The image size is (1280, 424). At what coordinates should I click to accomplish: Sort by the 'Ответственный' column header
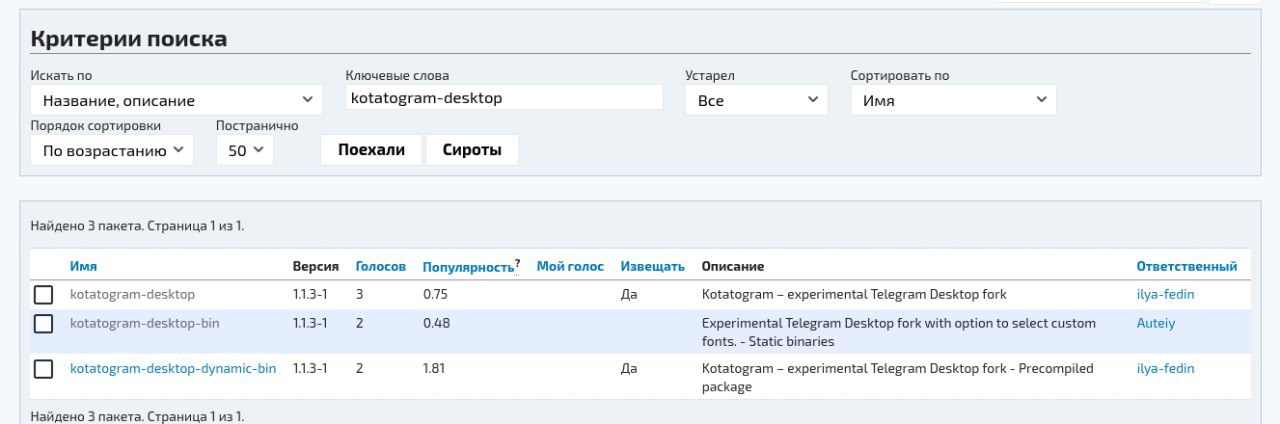coord(1187,266)
